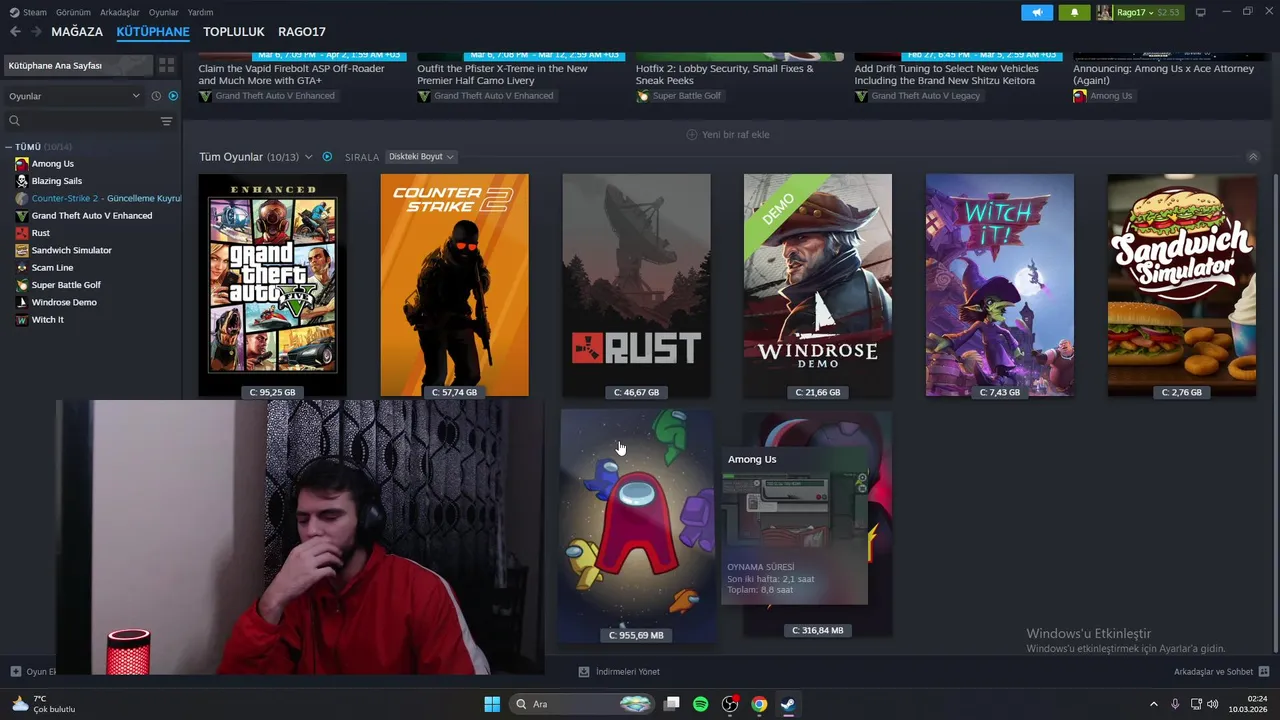
Task: Open the notifications bell button
Action: 1074,12
